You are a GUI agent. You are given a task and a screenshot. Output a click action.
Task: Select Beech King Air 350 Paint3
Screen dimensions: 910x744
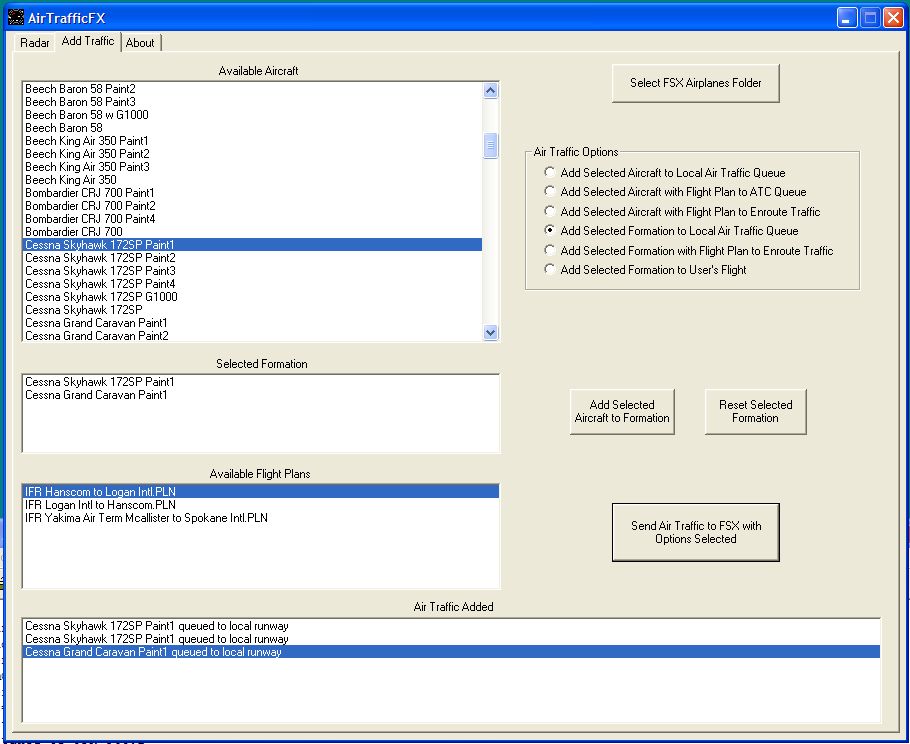252,167
